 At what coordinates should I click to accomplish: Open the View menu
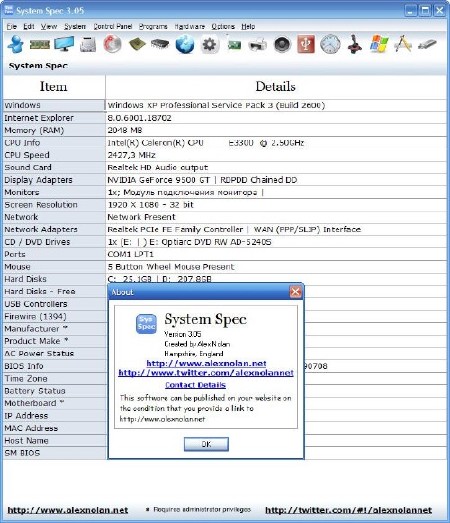49,26
